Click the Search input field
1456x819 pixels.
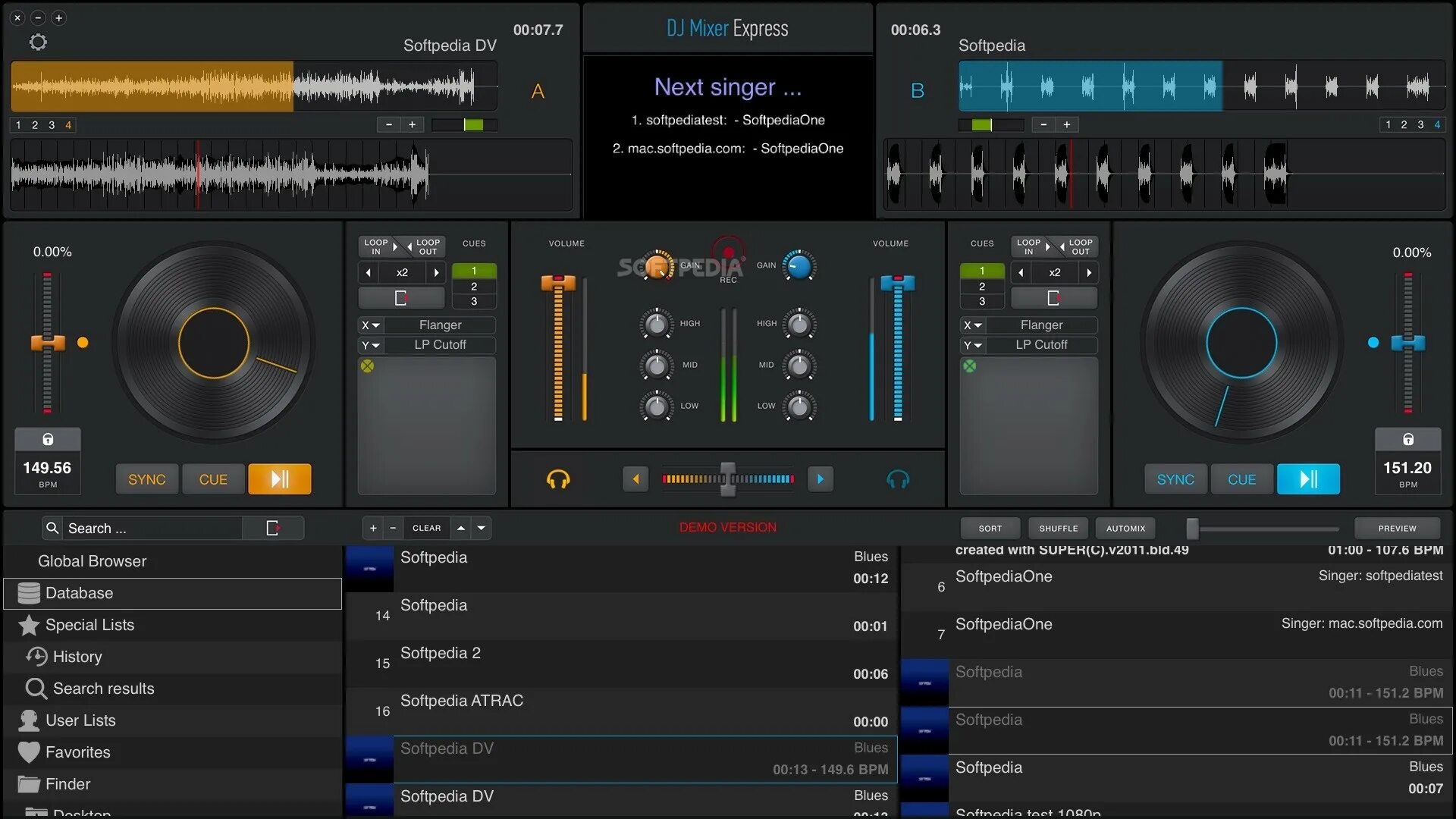click(x=152, y=528)
